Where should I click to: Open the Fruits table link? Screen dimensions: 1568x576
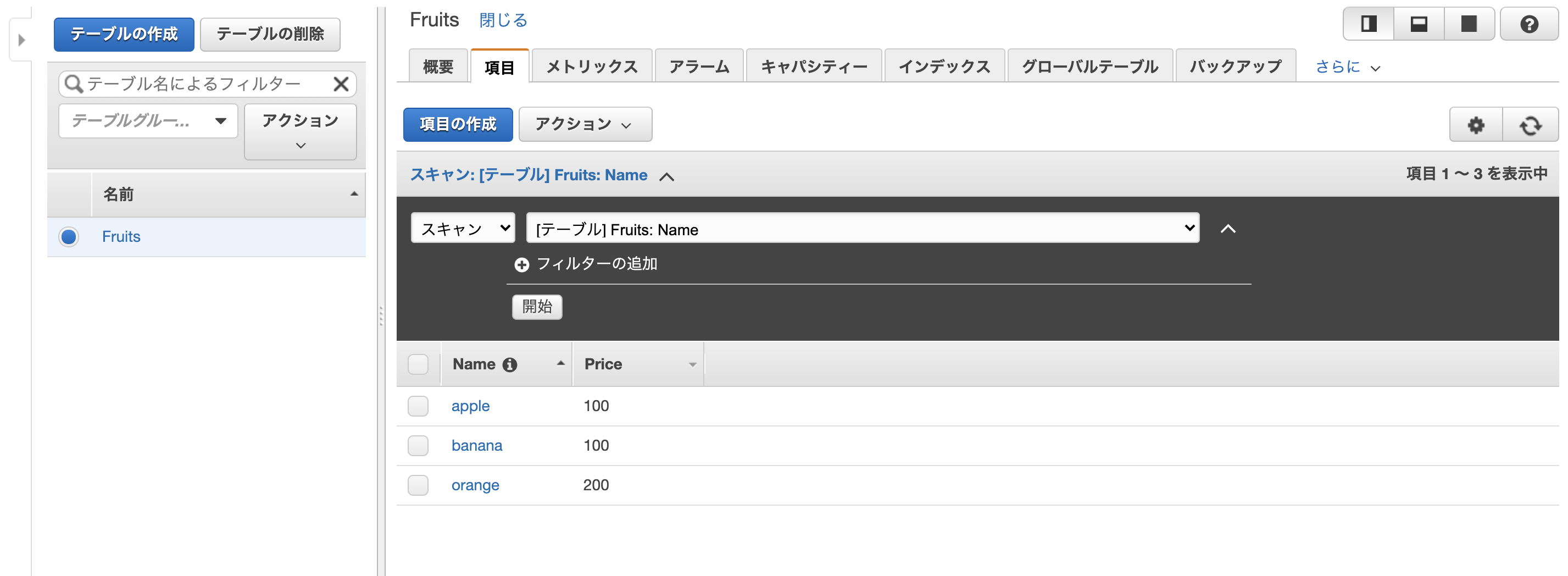click(x=121, y=236)
